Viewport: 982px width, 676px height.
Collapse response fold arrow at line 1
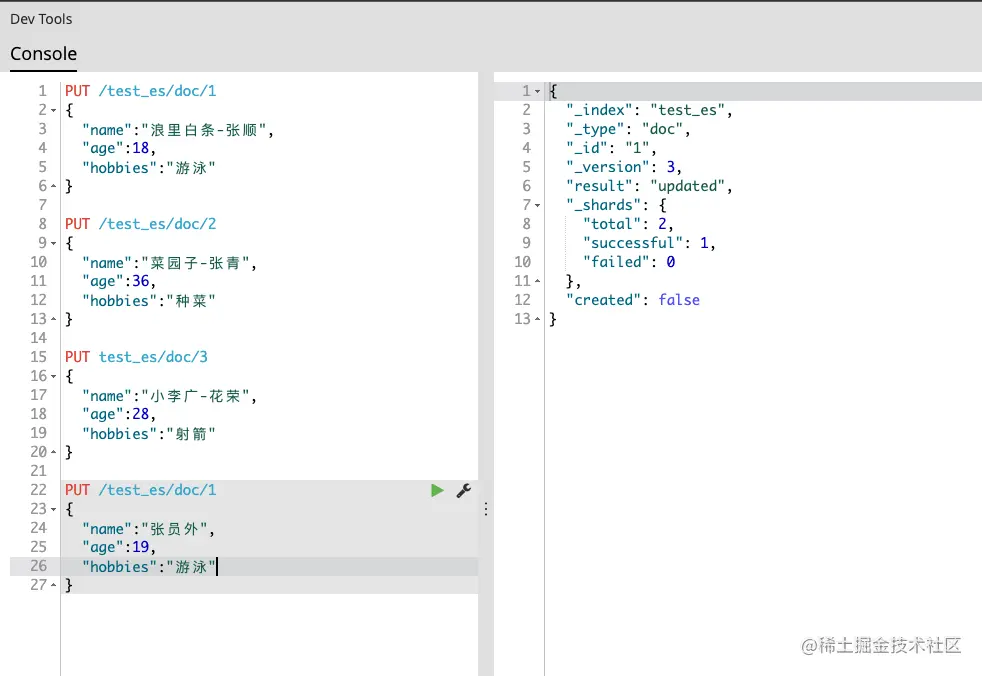tap(537, 91)
